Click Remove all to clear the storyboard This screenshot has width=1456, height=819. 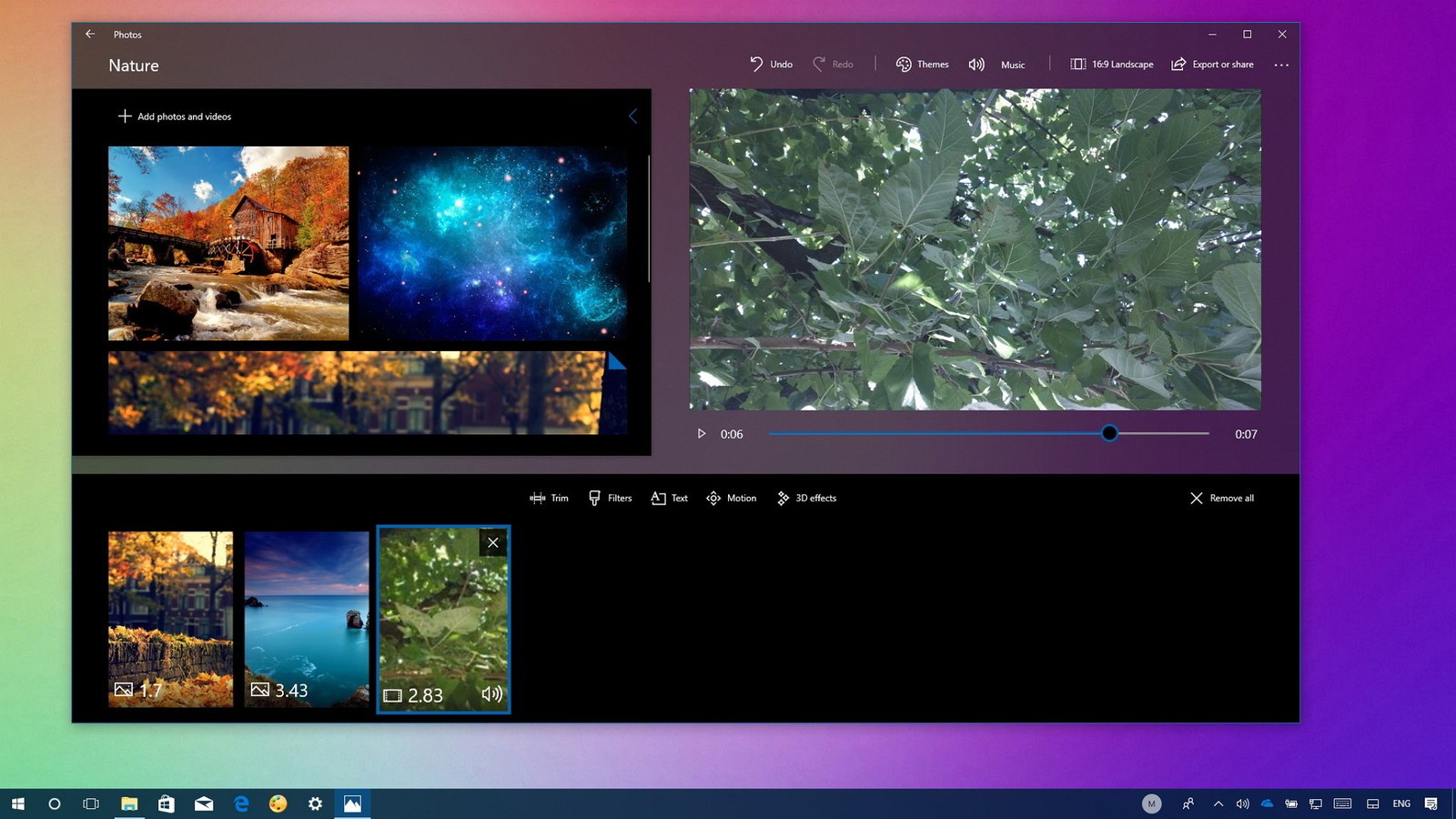(x=1222, y=498)
